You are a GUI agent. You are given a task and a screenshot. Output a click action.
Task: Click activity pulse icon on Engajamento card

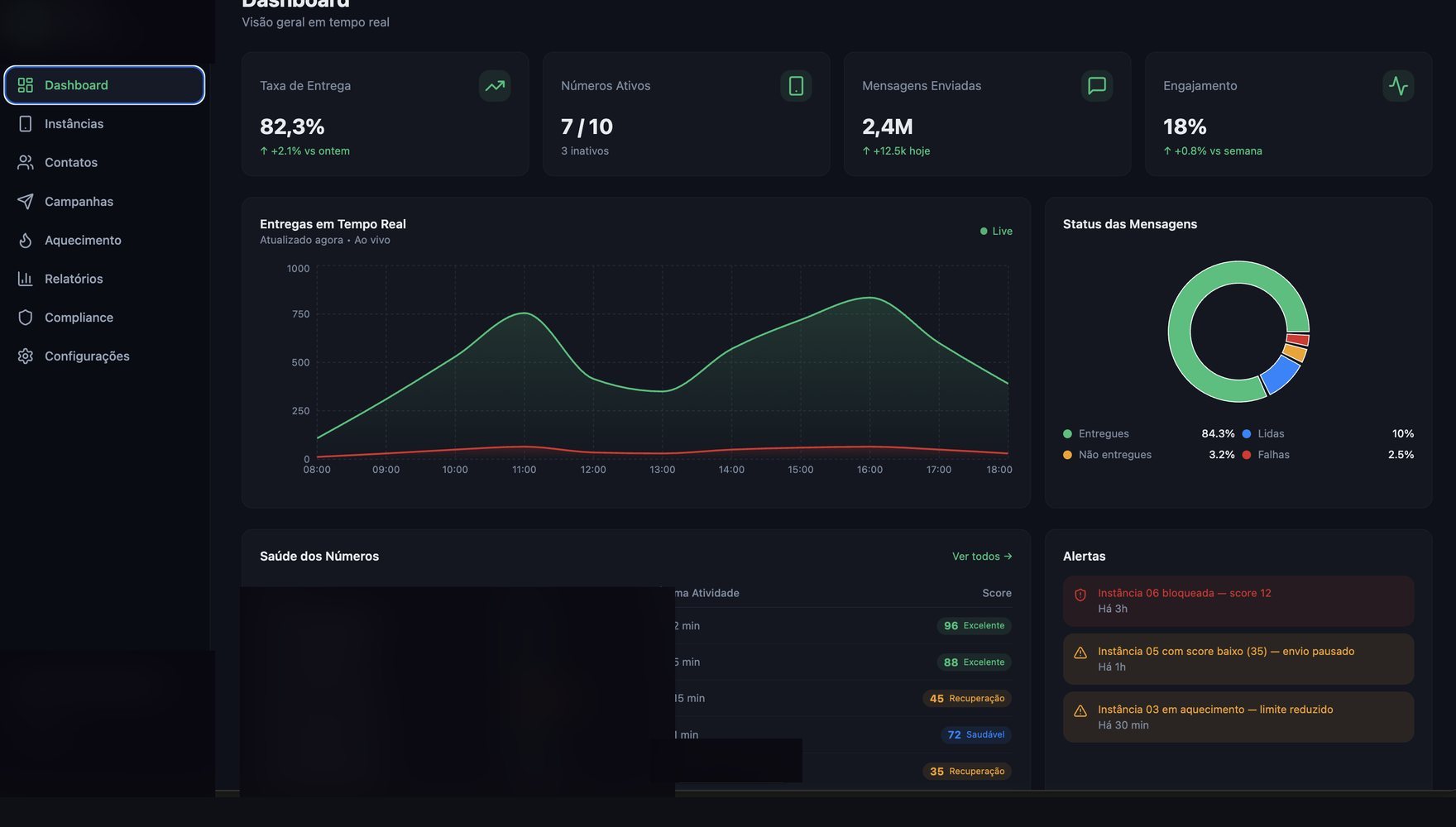pos(1398,86)
